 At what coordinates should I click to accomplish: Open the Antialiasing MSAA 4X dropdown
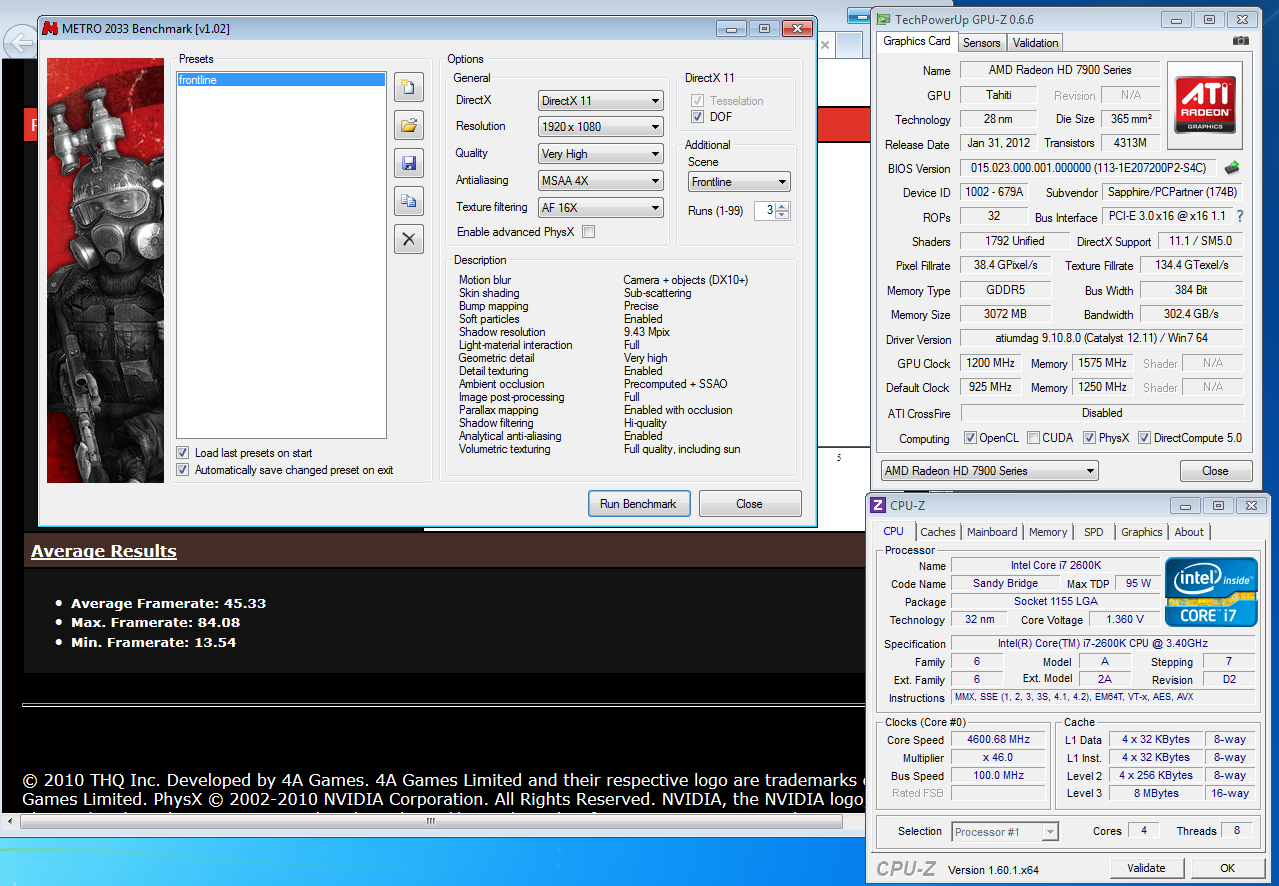601,181
